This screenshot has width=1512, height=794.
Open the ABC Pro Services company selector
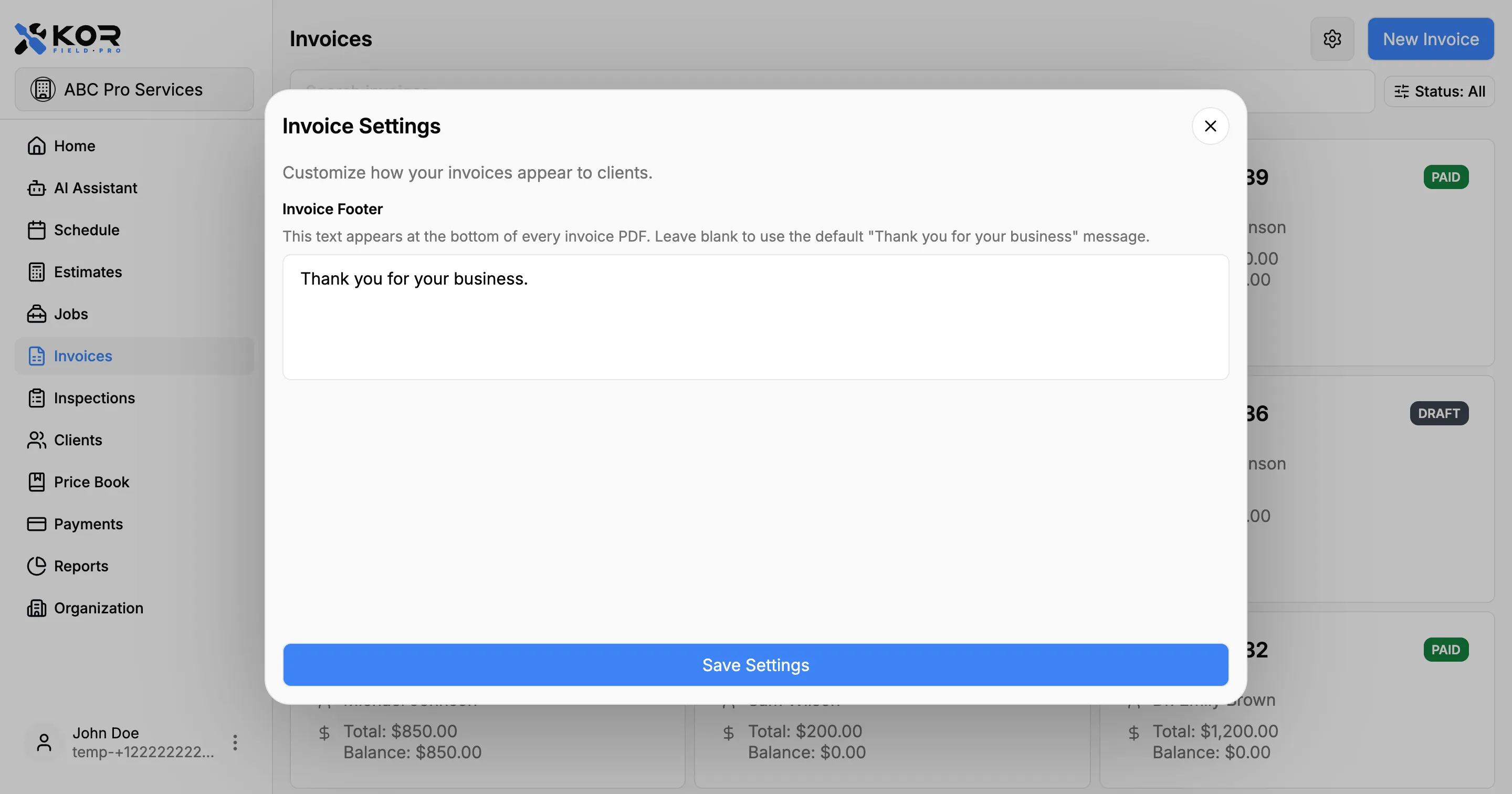click(x=134, y=89)
